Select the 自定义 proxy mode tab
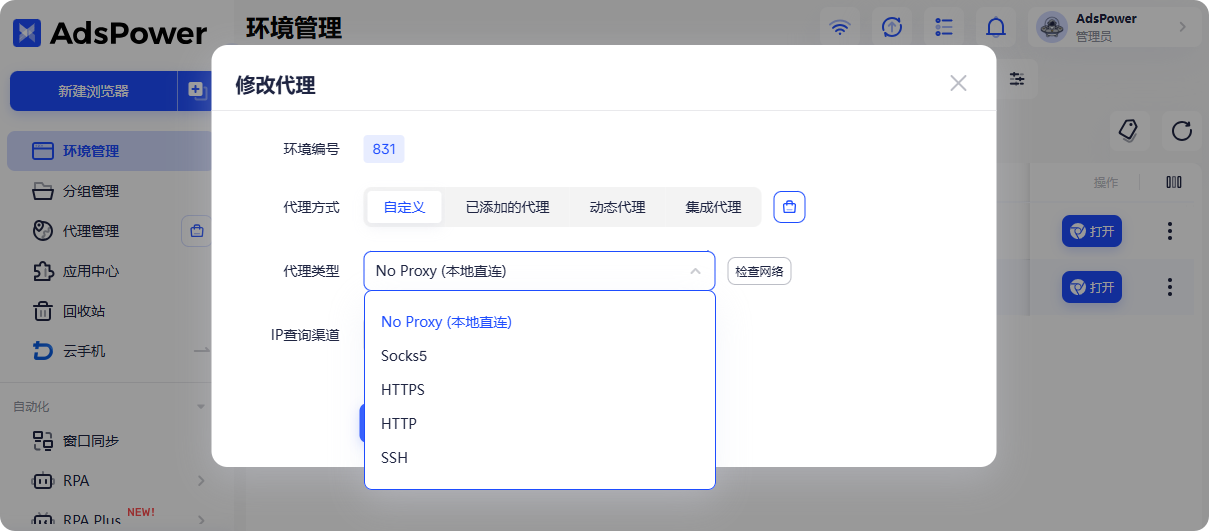 [x=405, y=207]
